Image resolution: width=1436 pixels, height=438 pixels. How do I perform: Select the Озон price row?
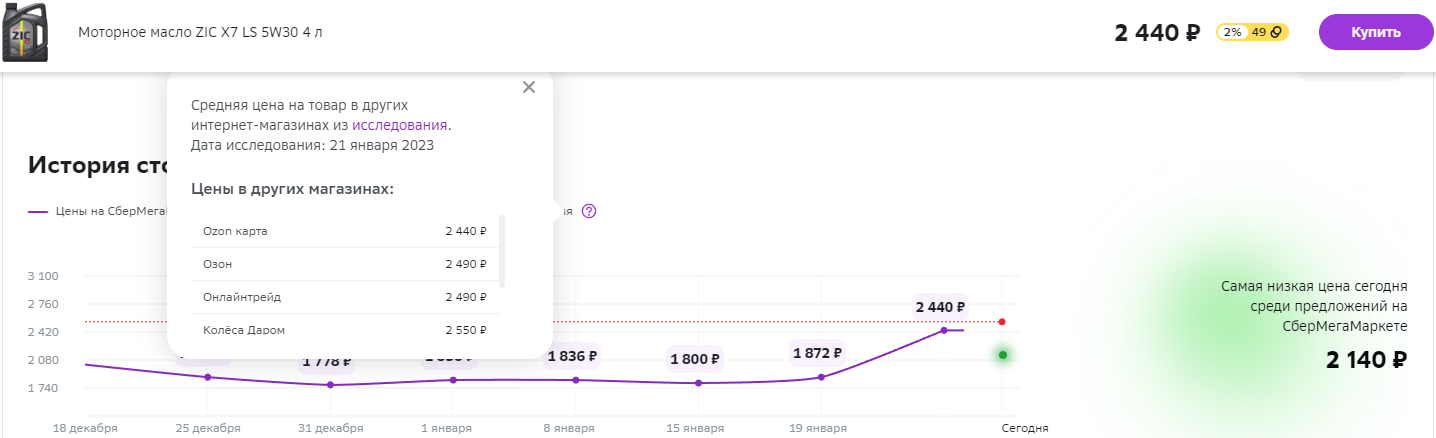click(x=344, y=264)
